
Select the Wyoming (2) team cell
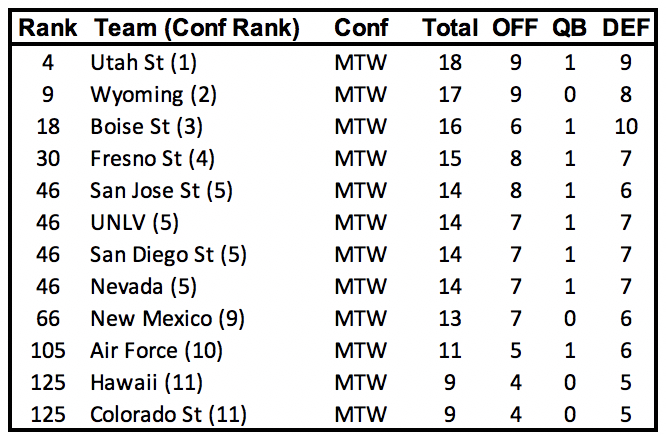pos(150,95)
